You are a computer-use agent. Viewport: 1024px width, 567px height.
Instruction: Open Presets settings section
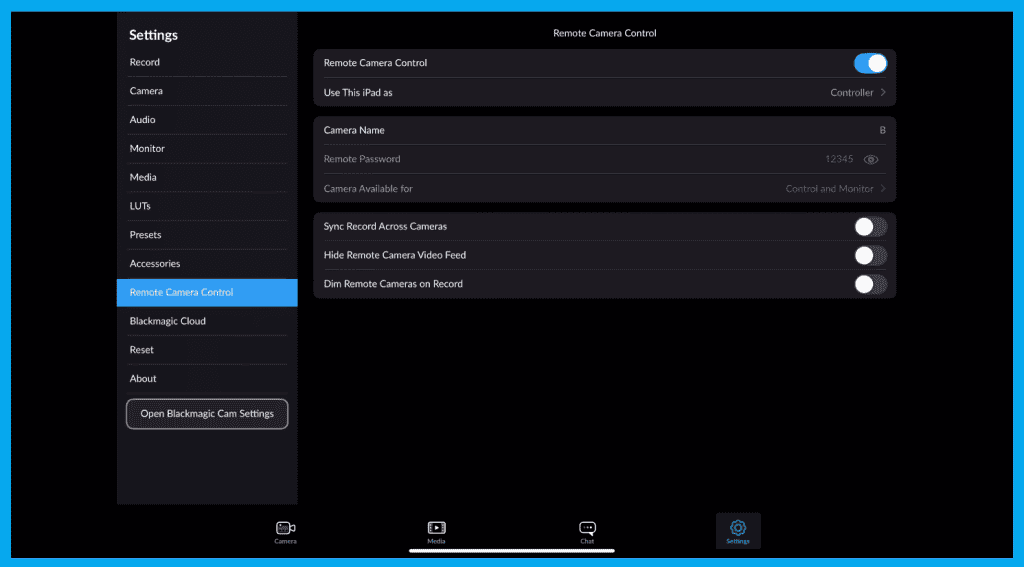coord(146,235)
